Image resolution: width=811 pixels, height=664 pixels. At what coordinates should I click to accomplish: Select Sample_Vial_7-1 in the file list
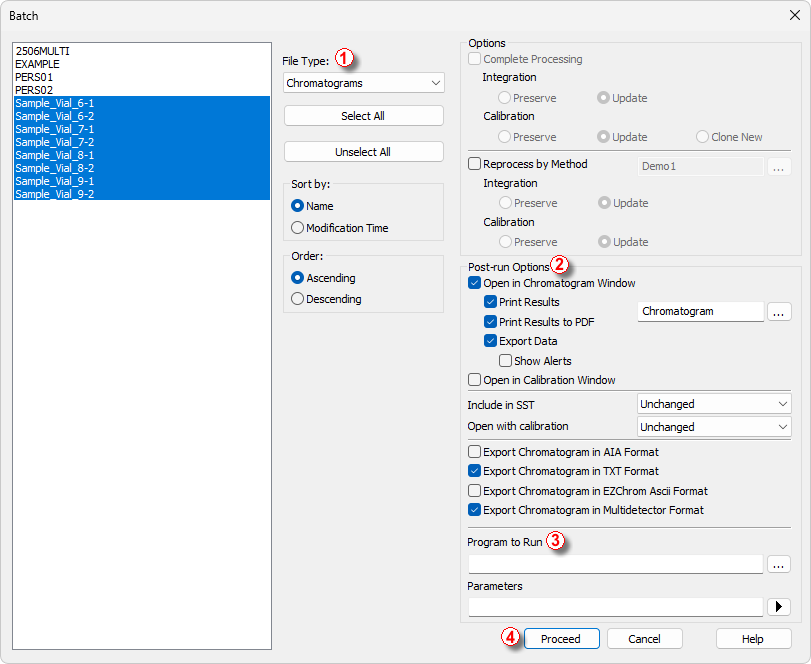(x=55, y=129)
